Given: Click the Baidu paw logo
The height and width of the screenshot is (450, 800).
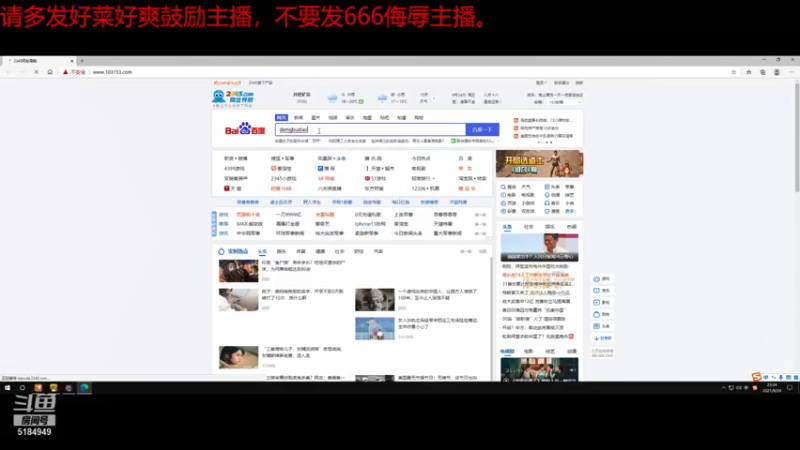Looking at the screenshot, I should click(x=245, y=129).
